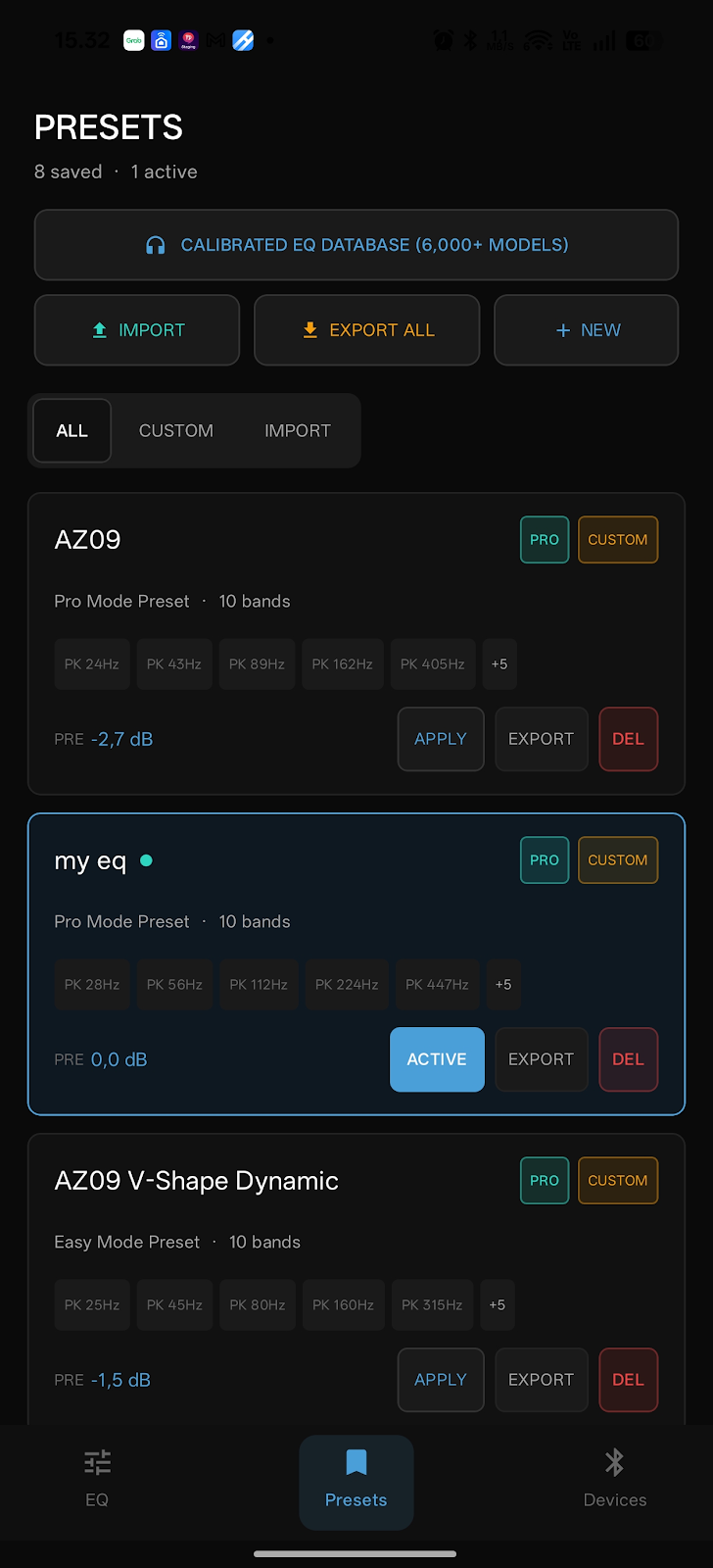
Task: Tap the PK 25Hz band chip
Action: coord(92,1305)
